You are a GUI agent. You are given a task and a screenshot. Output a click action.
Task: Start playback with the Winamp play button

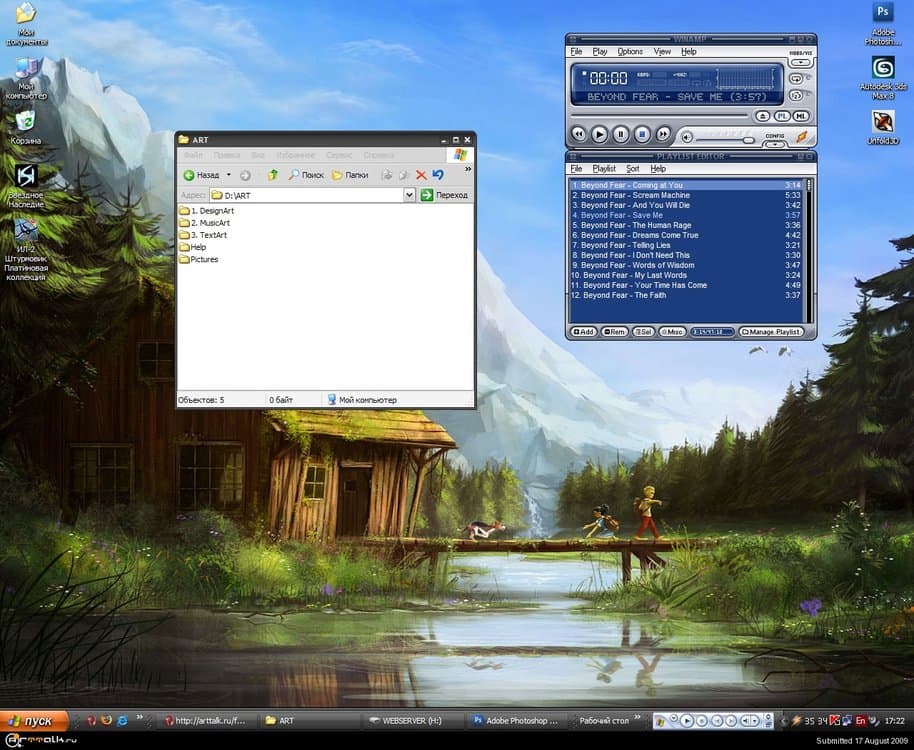click(599, 135)
